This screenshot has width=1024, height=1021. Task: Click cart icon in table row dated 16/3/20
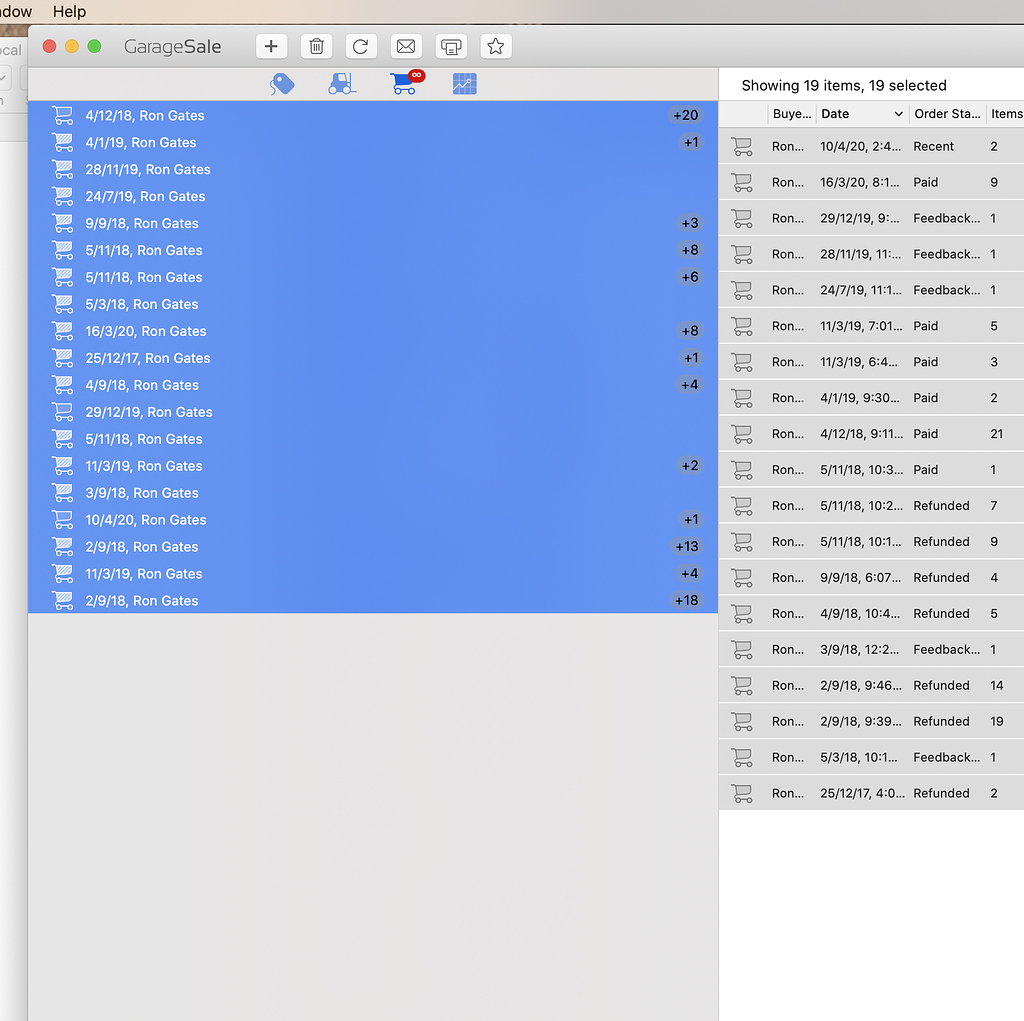[x=742, y=182]
